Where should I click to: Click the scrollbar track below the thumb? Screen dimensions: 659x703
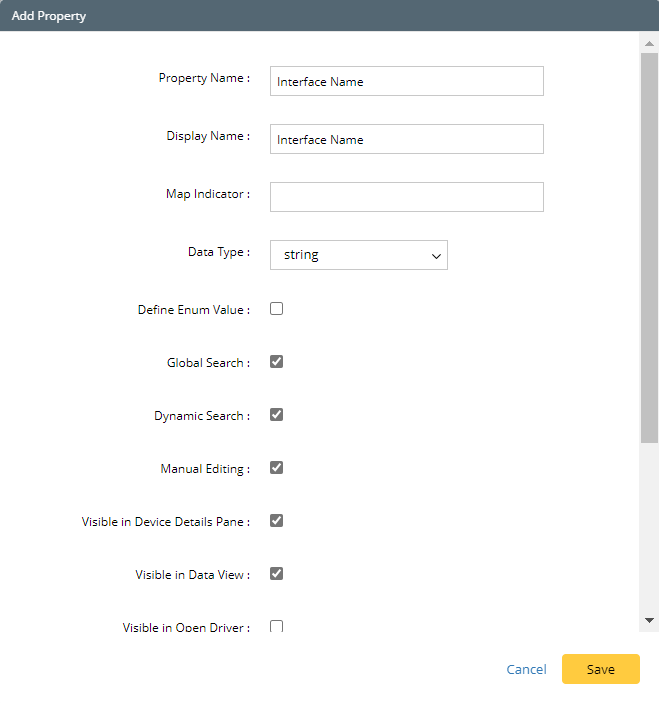coord(650,530)
